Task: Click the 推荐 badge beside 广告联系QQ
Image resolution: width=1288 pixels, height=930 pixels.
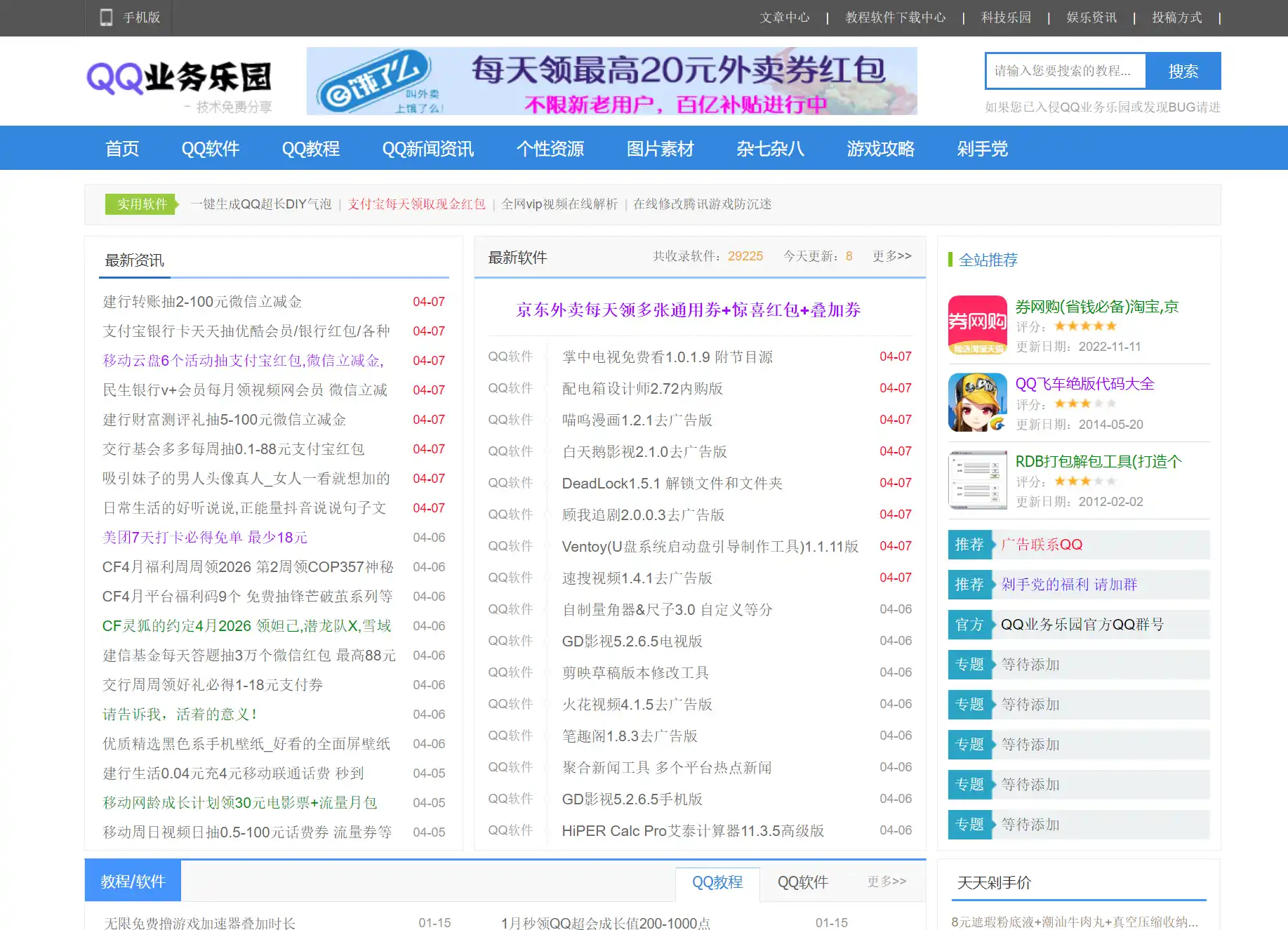Action: 969,545
